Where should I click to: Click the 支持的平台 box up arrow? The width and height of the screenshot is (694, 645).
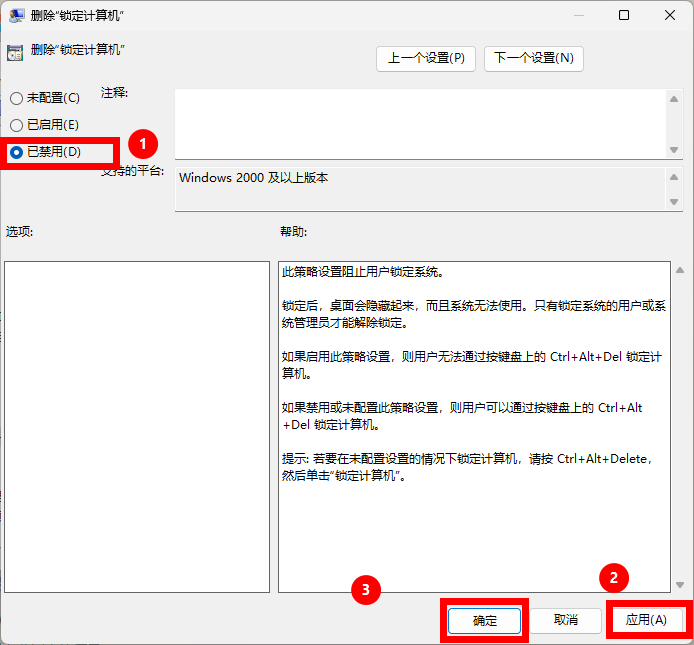point(674,176)
